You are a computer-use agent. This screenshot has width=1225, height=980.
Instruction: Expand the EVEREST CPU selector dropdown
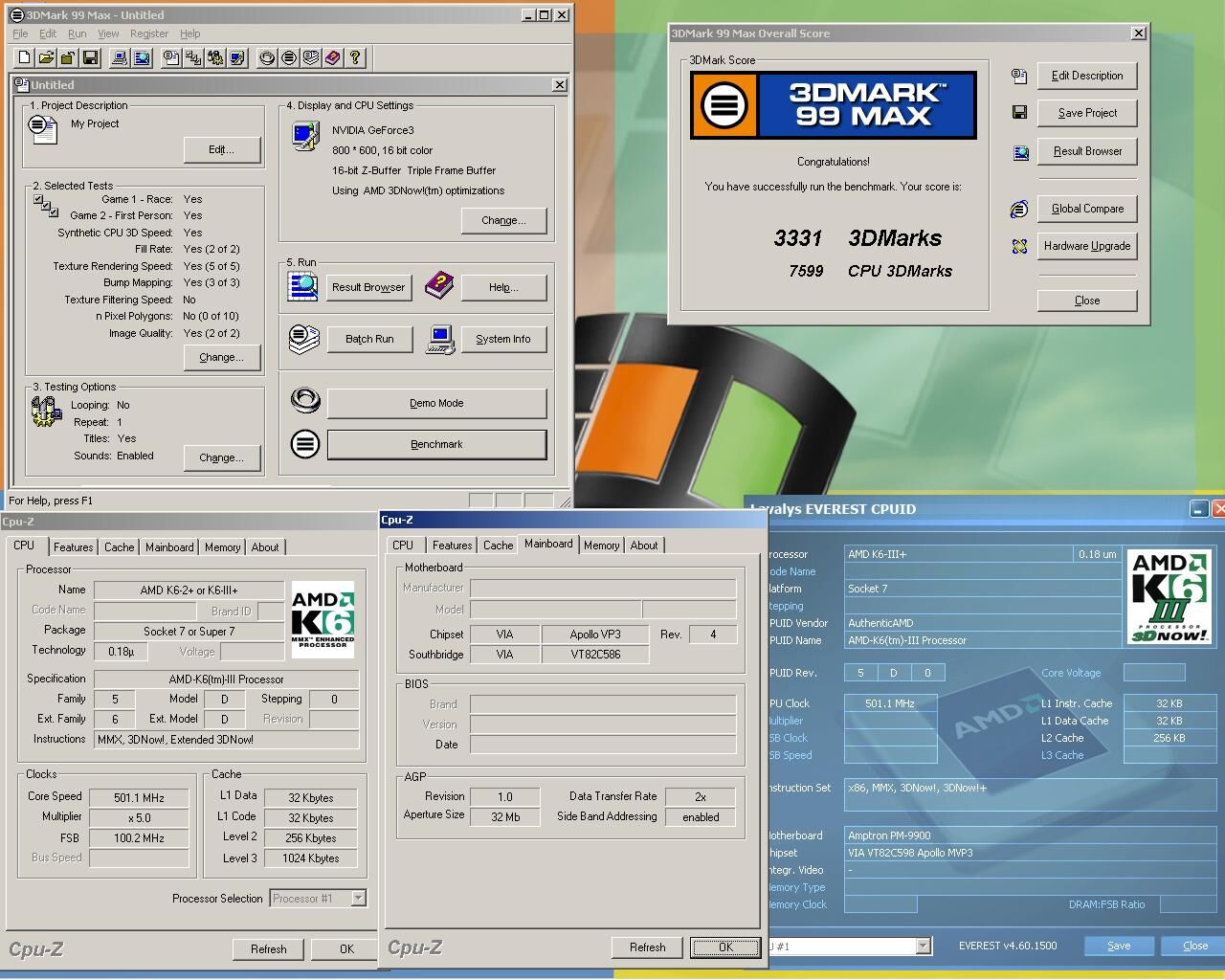(x=923, y=946)
